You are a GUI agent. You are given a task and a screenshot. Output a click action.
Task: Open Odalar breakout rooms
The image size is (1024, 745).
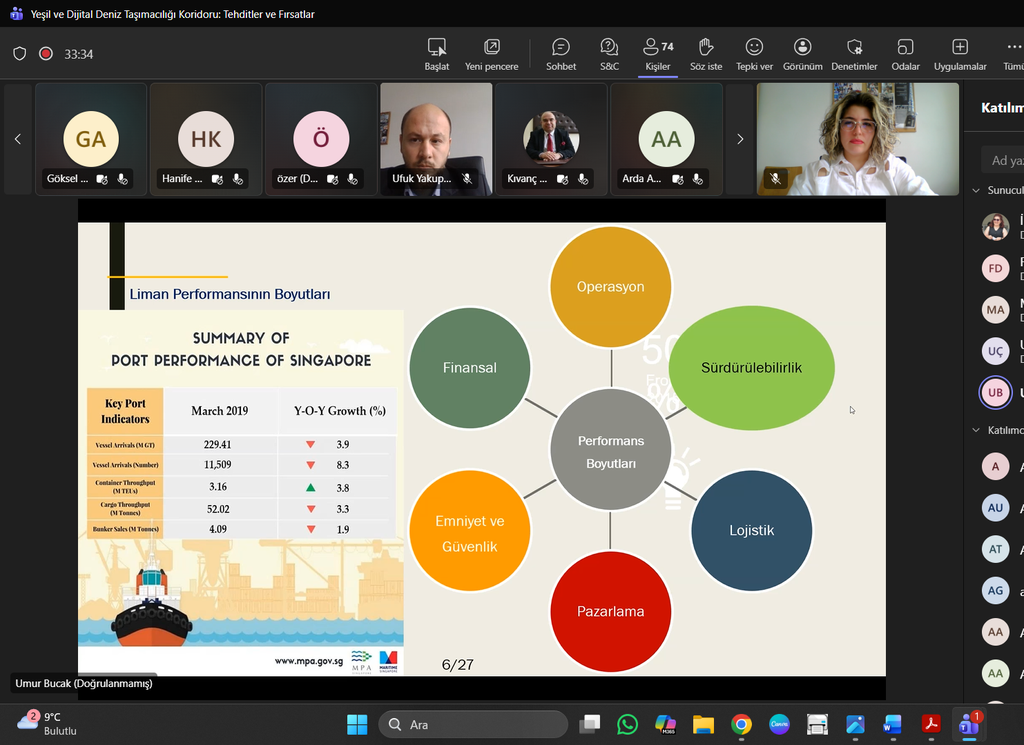(x=905, y=54)
